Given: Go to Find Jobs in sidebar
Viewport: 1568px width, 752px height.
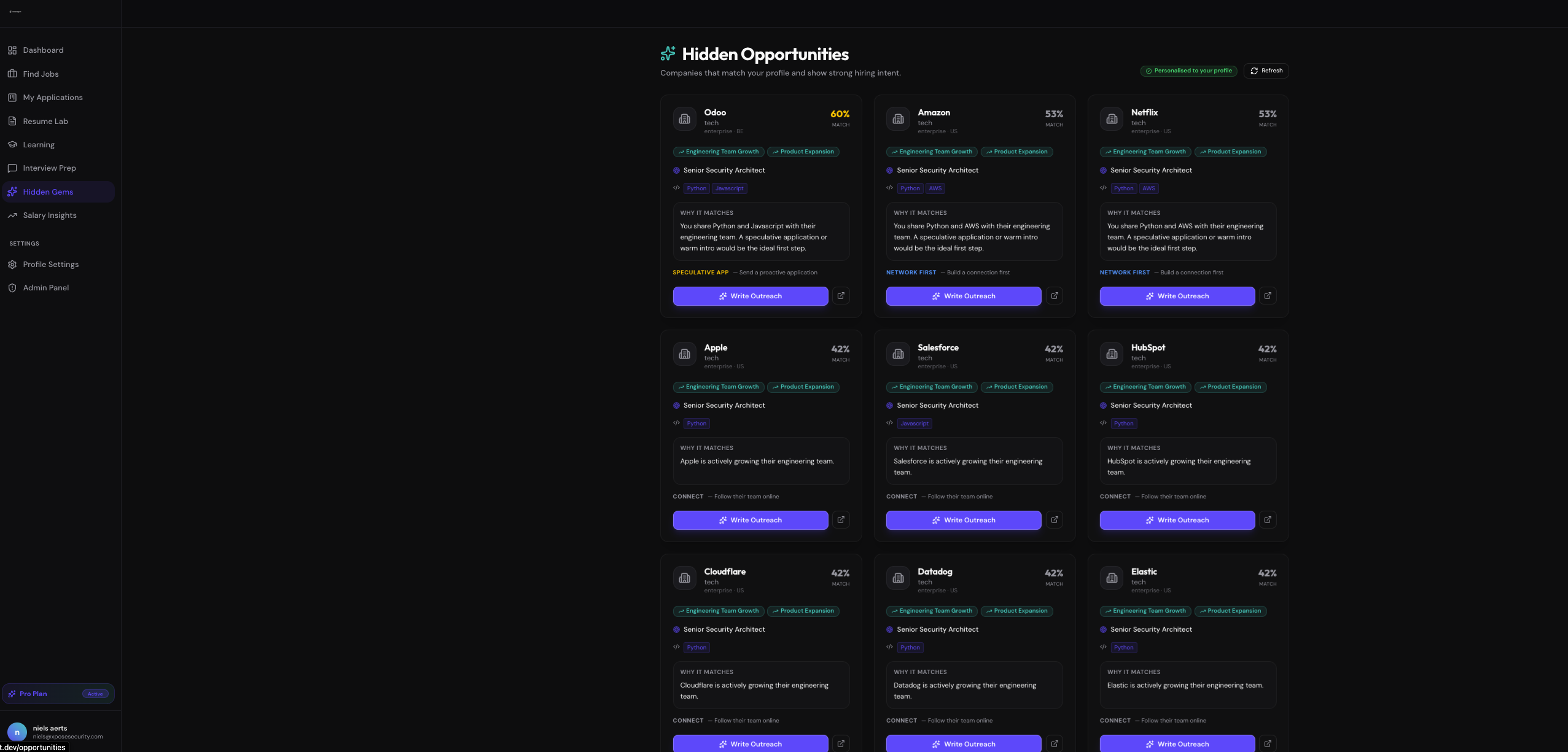Looking at the screenshot, I should [41, 74].
